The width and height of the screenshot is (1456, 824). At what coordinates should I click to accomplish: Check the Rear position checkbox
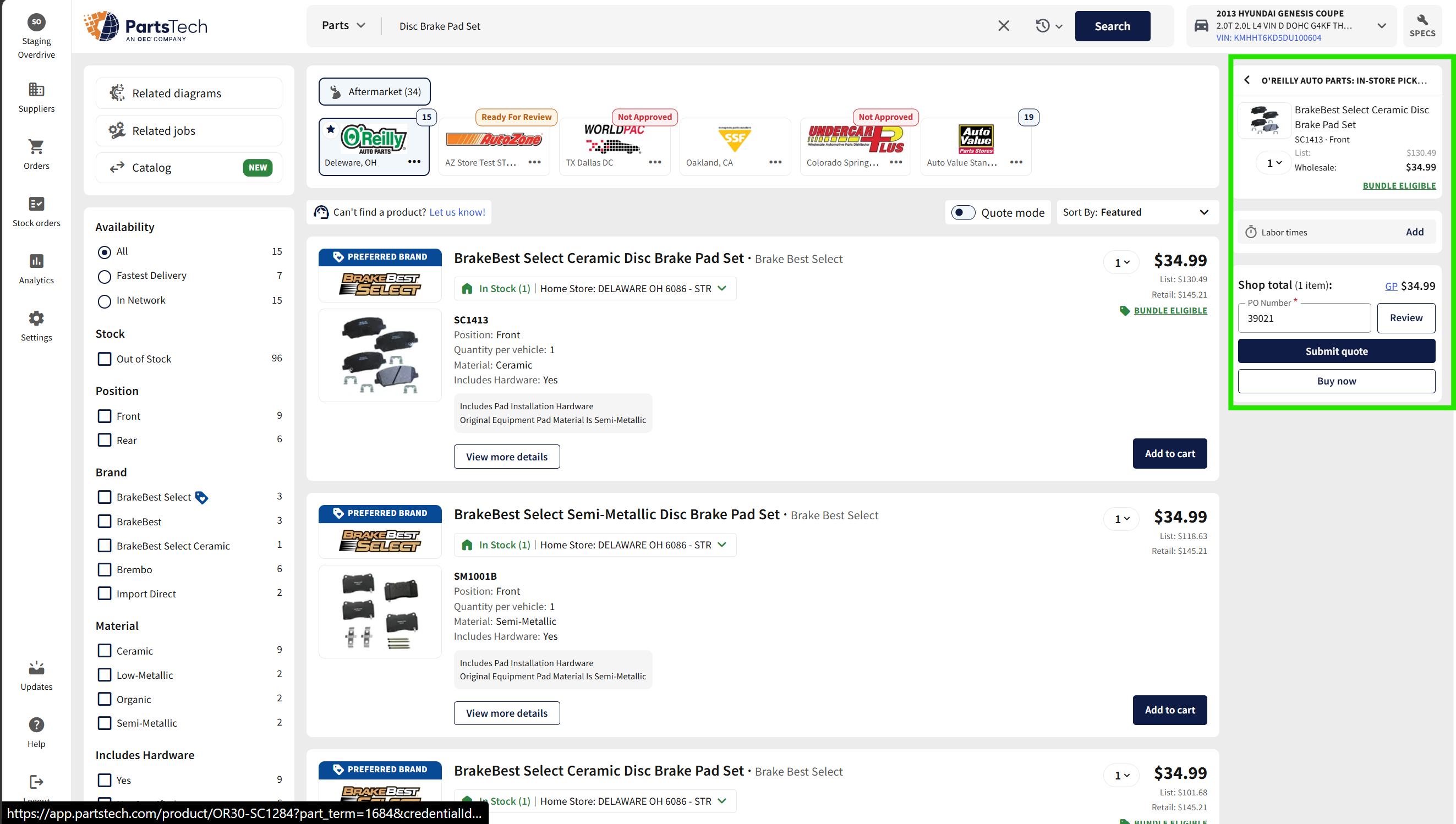(104, 440)
